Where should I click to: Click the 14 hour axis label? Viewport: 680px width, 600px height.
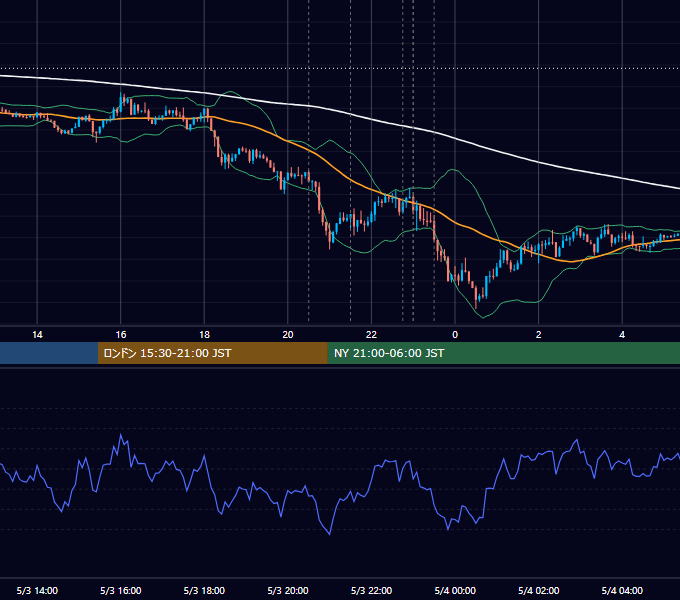pos(37,335)
